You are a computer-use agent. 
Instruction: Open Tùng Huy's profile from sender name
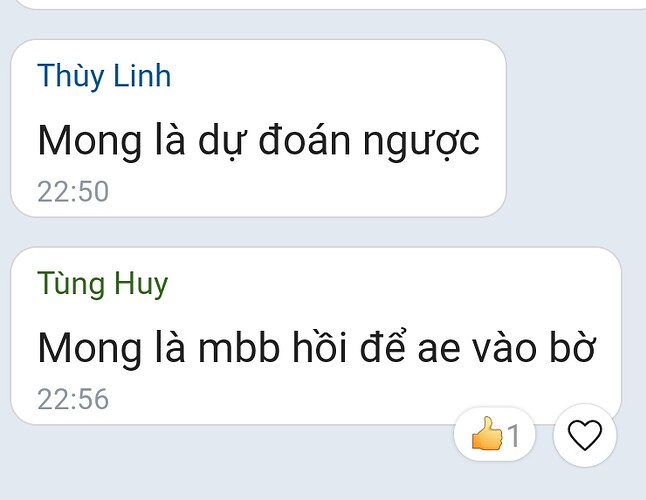[x=103, y=284]
